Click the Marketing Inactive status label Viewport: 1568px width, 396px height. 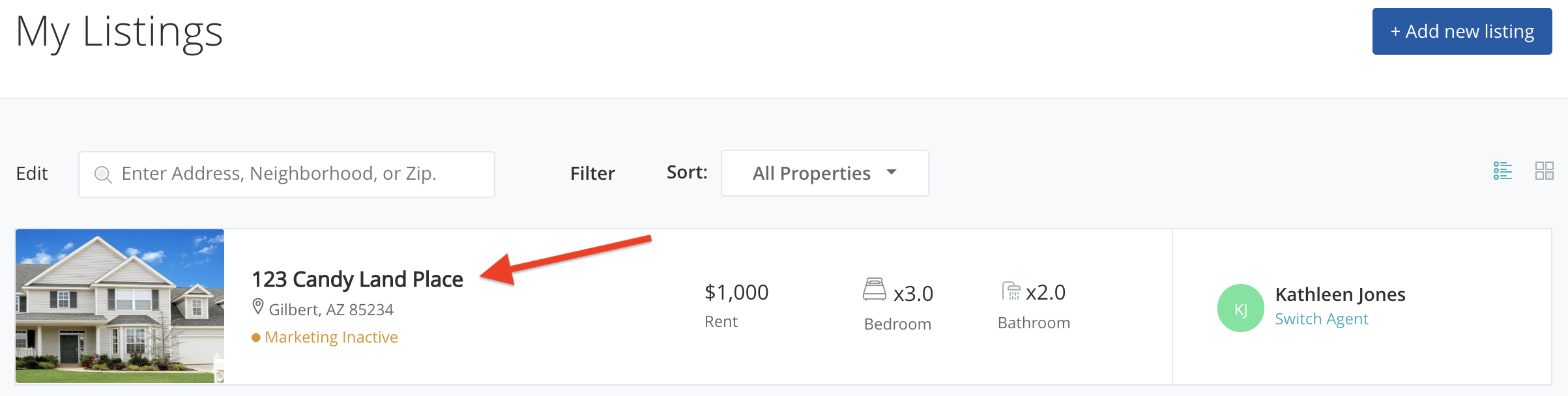point(331,337)
